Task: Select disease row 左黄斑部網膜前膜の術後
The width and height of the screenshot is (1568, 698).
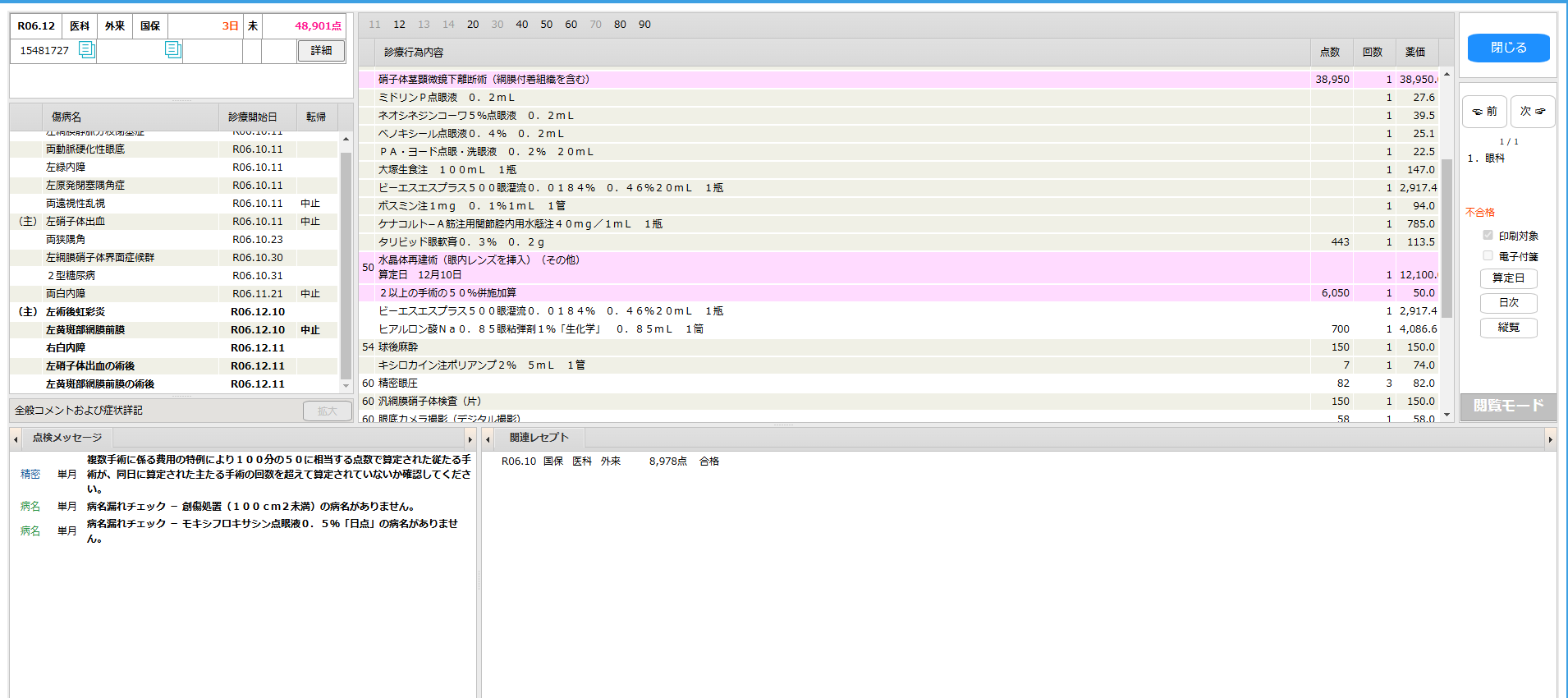Action: (x=174, y=384)
